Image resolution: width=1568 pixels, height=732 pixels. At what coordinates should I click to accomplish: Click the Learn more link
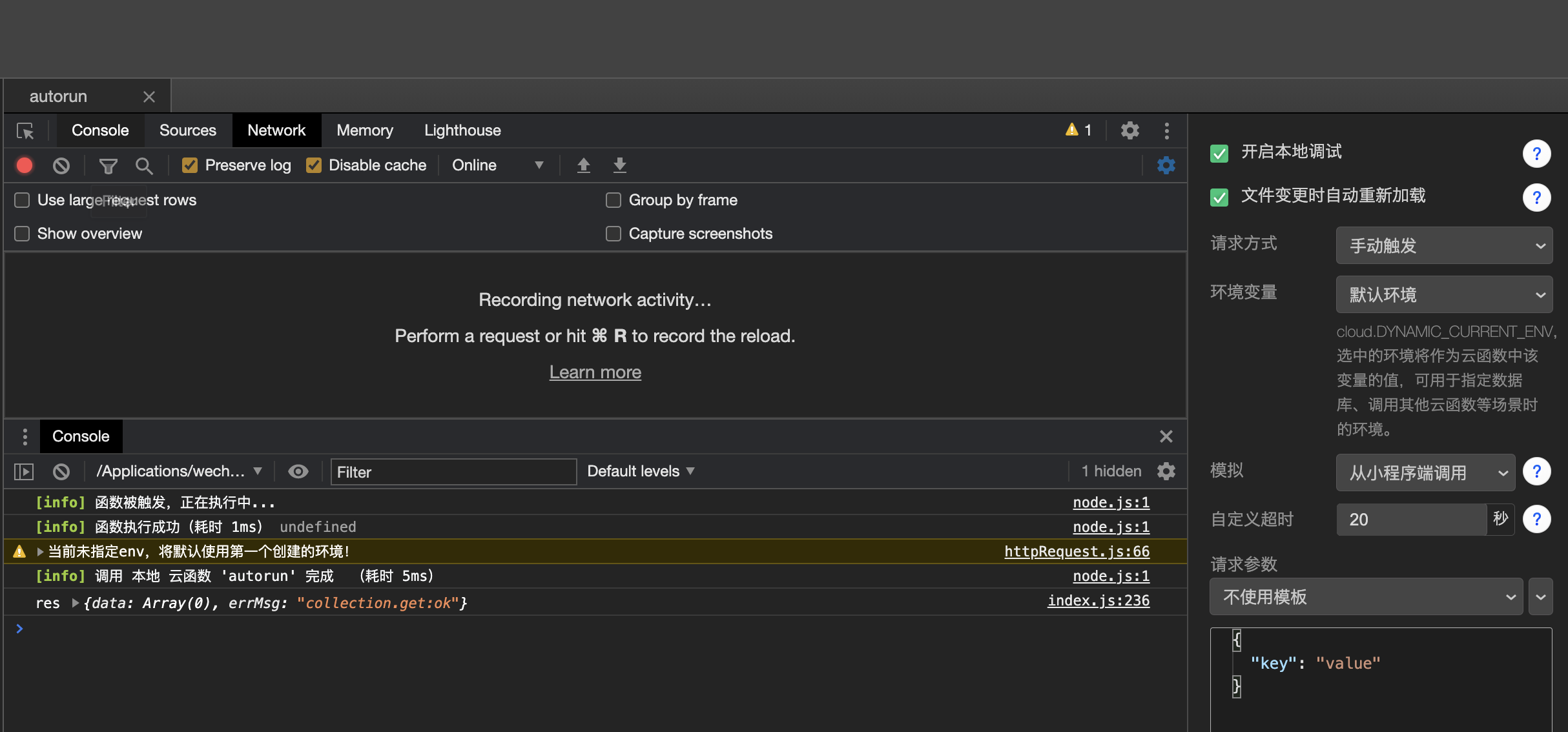pyautogui.click(x=595, y=372)
